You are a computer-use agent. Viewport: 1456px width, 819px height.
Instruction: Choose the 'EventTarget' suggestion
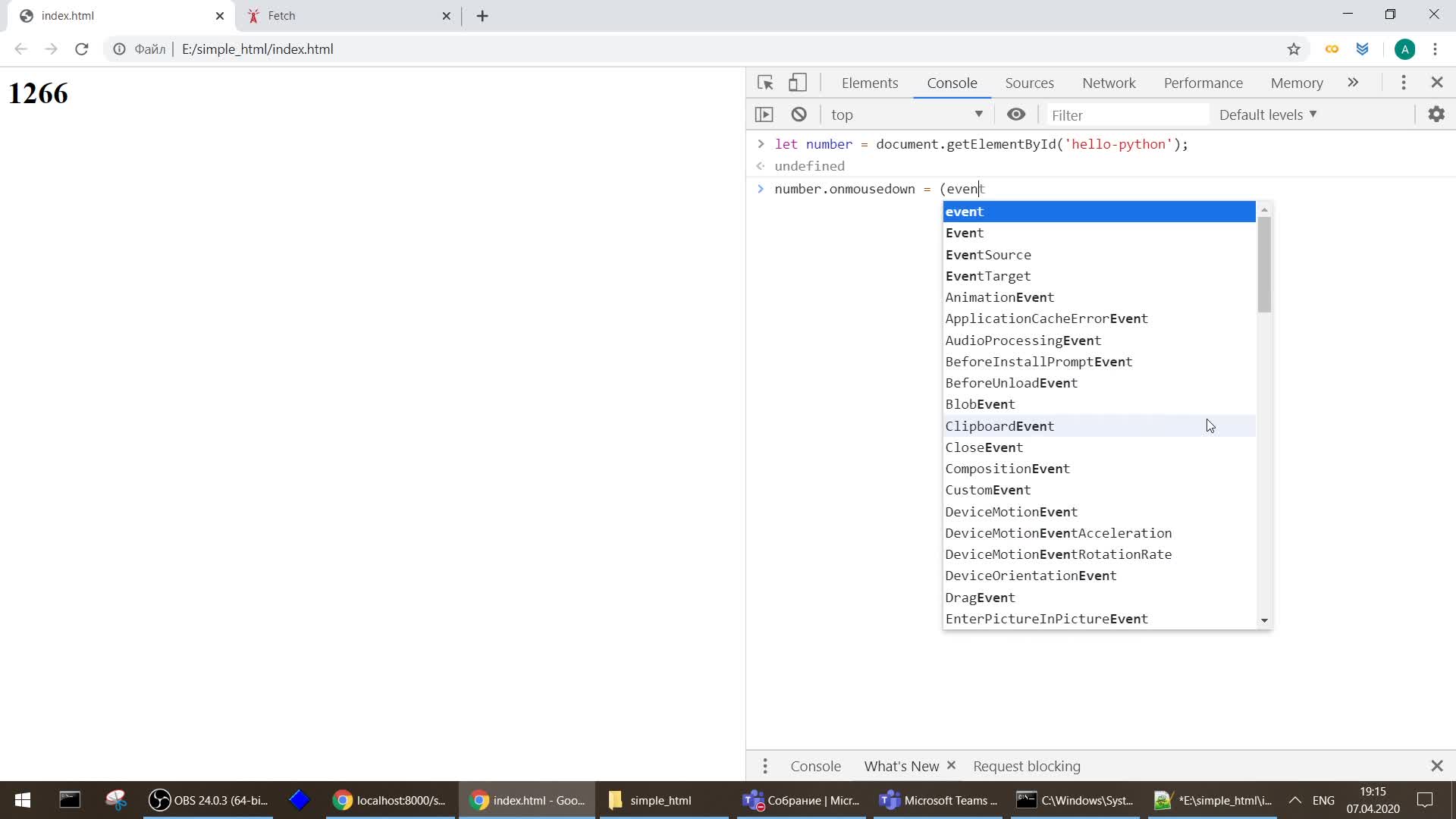[1099, 276]
